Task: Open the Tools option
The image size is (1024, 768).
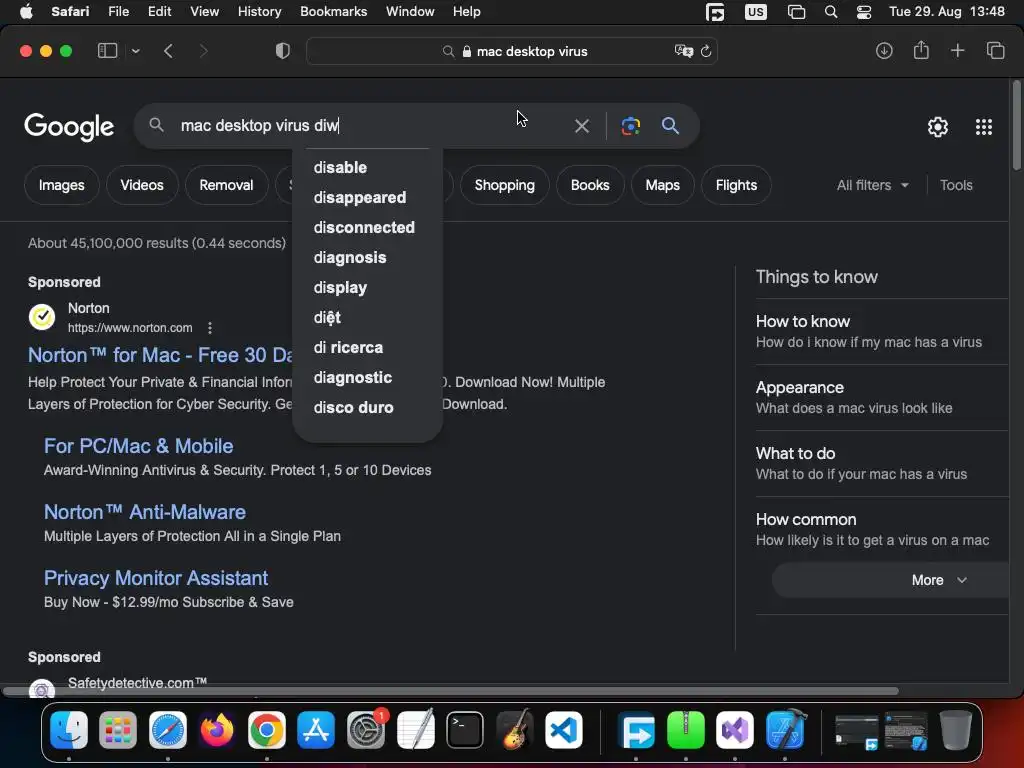Action: pyautogui.click(x=956, y=185)
